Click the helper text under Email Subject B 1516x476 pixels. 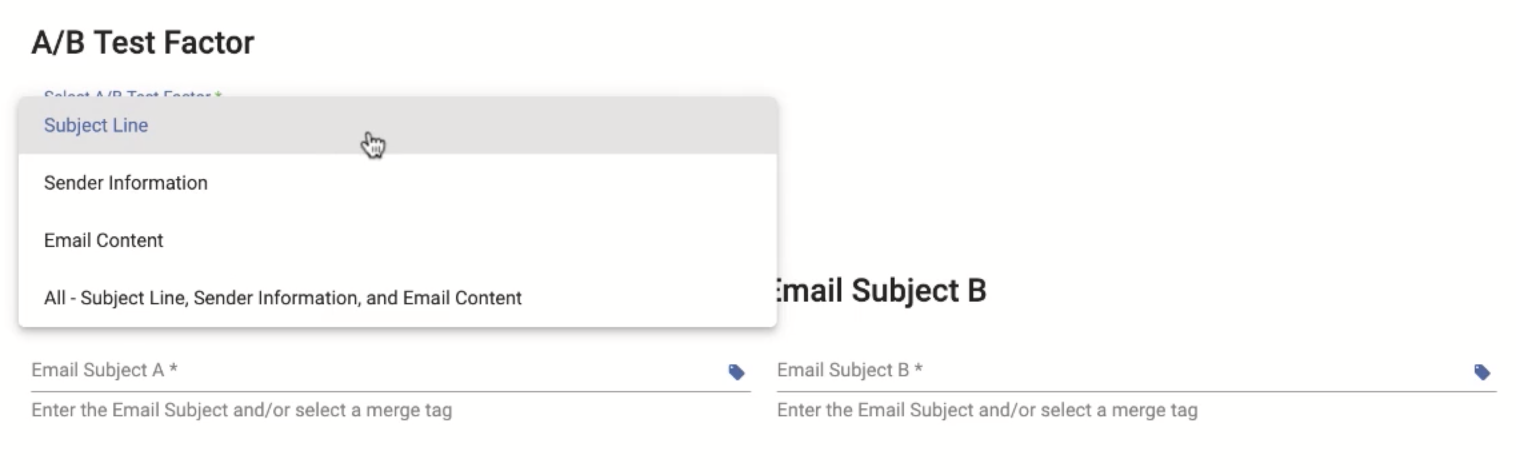coord(987,410)
